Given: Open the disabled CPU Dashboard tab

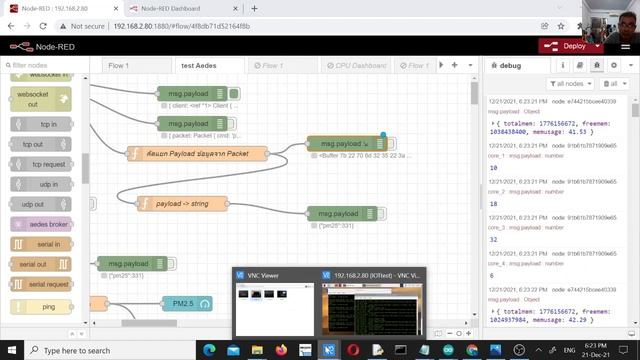Looking at the screenshot, I should pyautogui.click(x=356, y=65).
